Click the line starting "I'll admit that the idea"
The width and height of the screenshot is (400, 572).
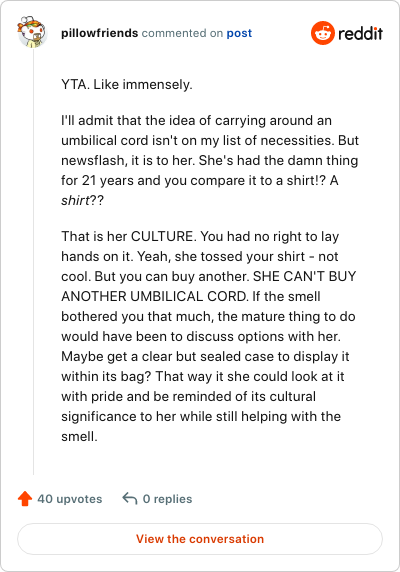pos(197,120)
